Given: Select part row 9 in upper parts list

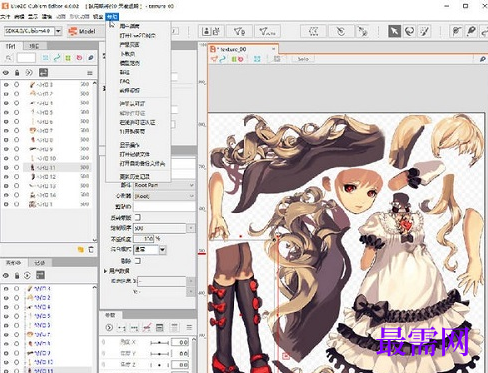Looking at the screenshot, I should 46,149.
